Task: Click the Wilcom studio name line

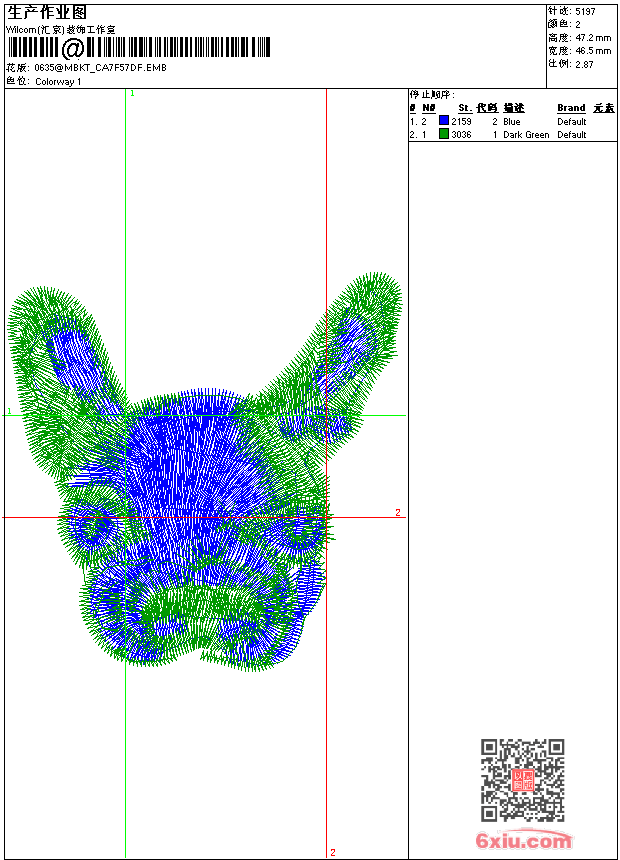Action: 61,30
